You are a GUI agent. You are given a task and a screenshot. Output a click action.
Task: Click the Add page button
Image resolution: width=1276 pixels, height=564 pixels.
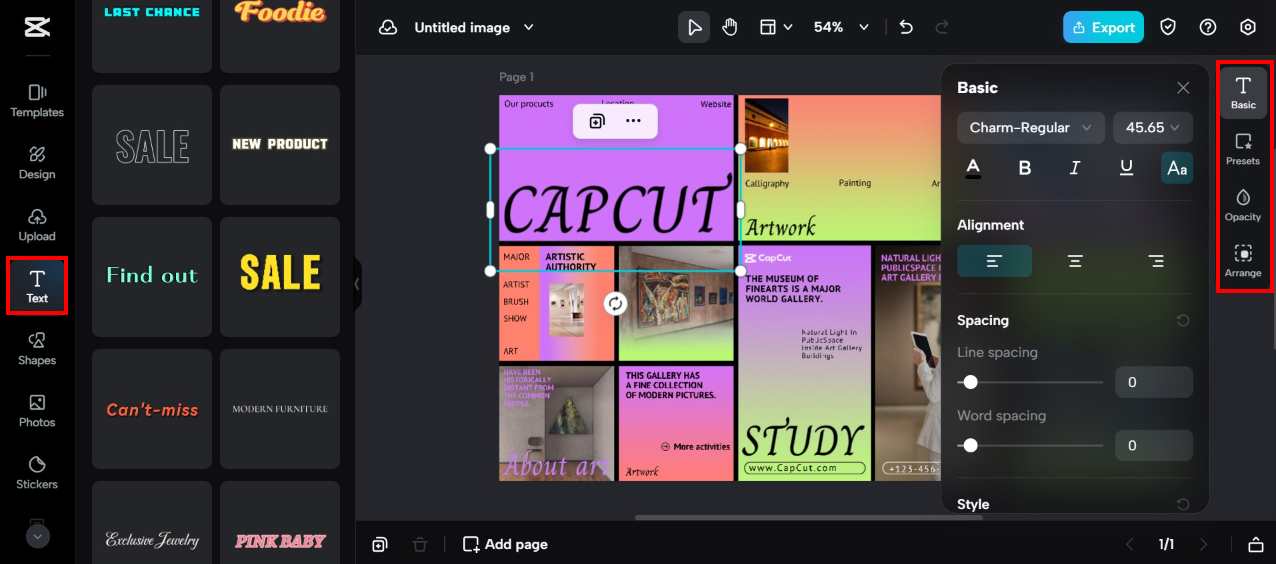(505, 544)
